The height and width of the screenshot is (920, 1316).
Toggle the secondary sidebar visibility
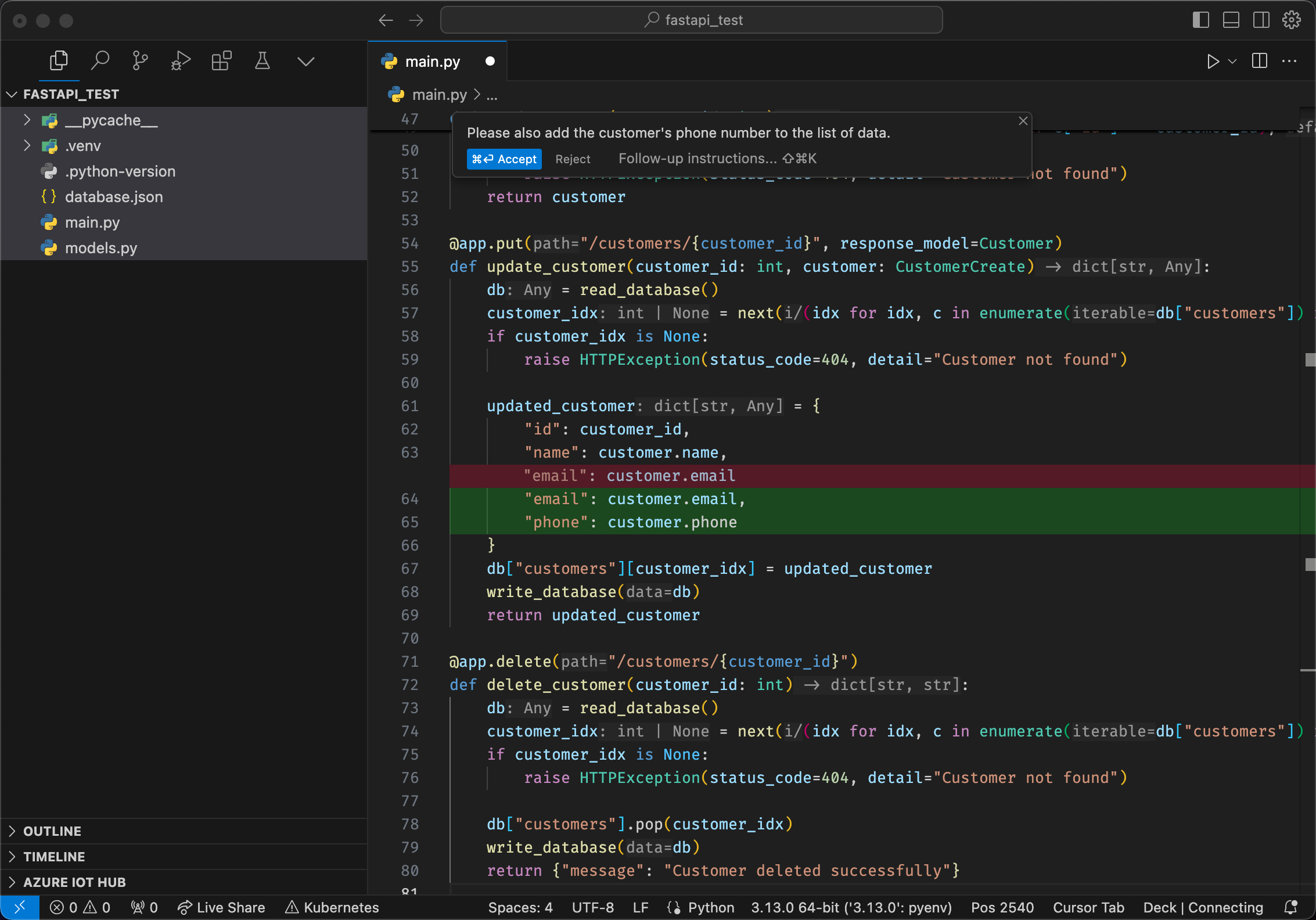1261,19
